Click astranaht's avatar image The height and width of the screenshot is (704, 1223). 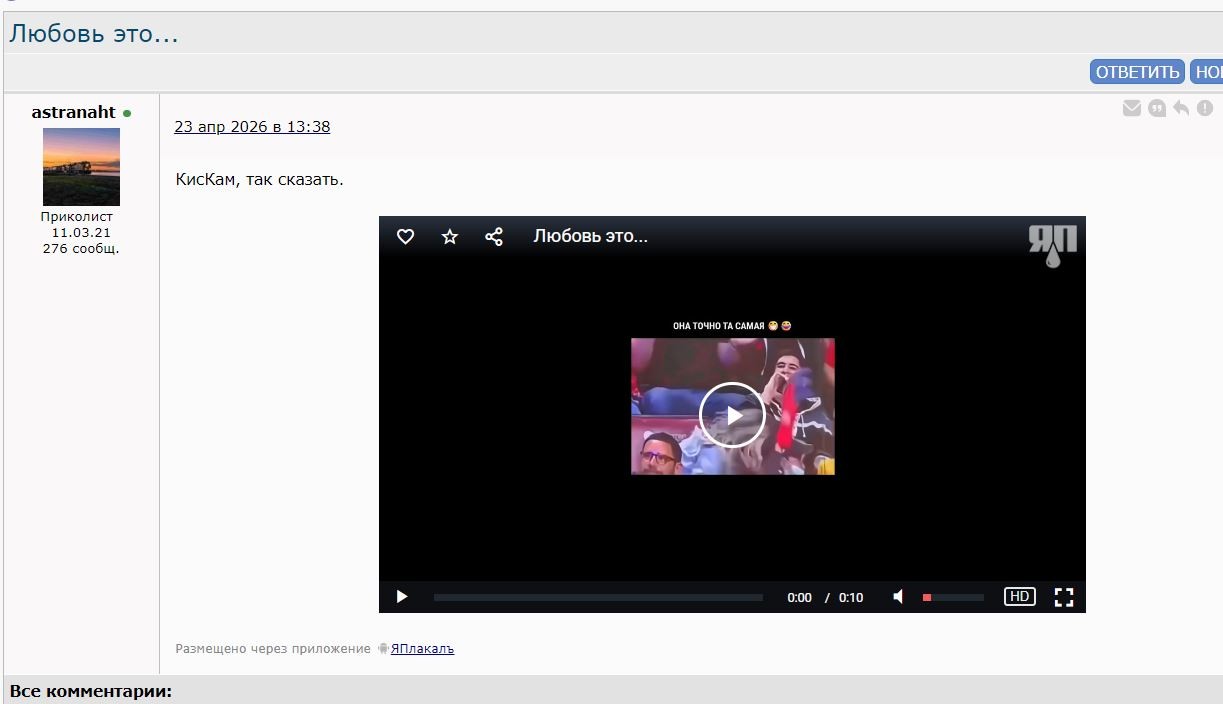click(x=81, y=167)
